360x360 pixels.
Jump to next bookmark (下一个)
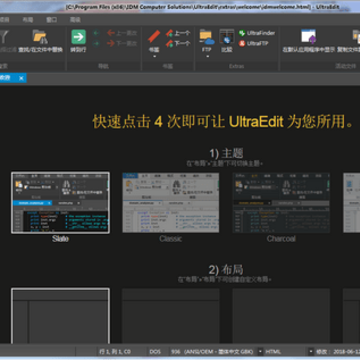coord(178,43)
